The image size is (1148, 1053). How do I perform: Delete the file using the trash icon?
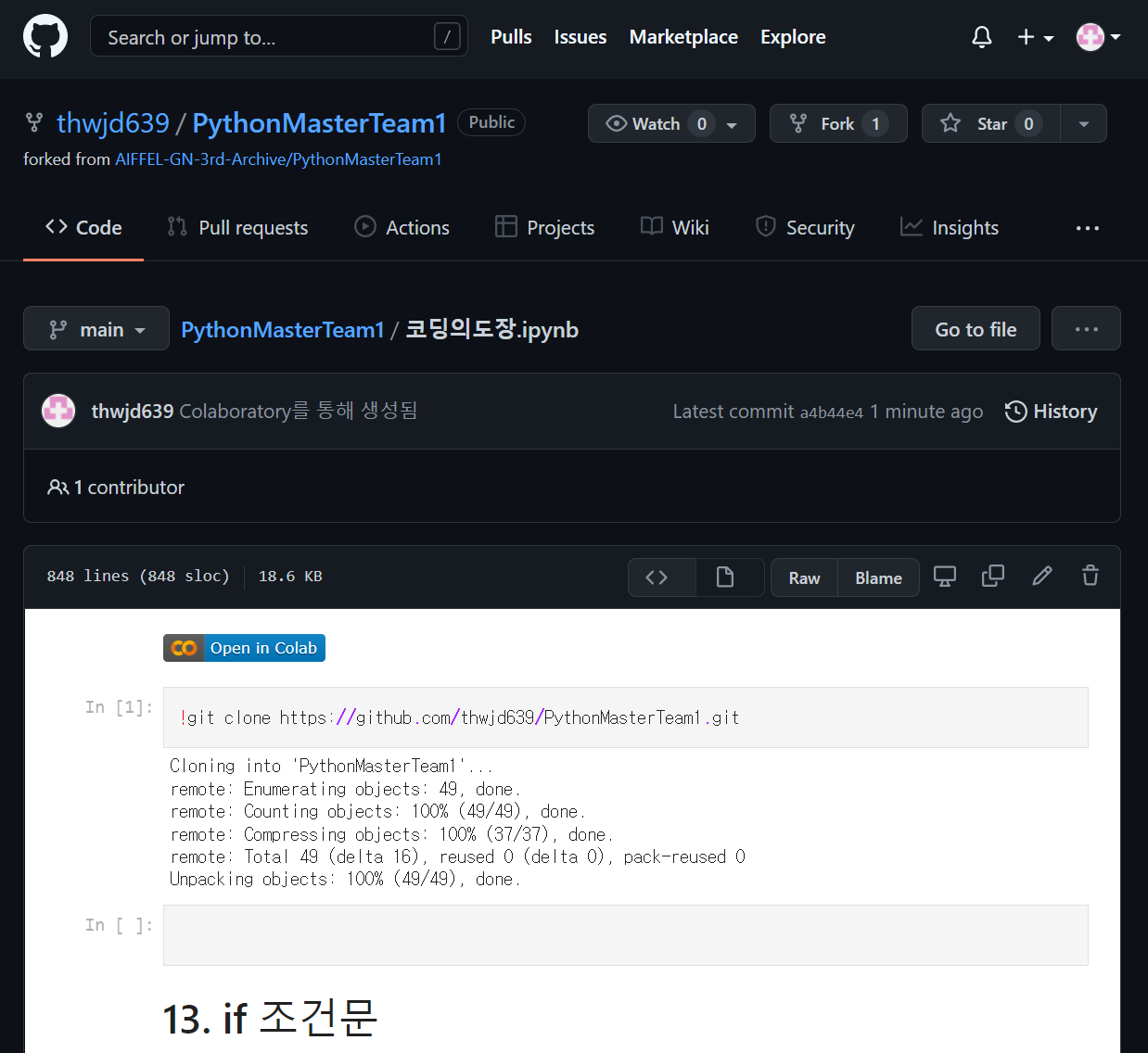[x=1090, y=577]
